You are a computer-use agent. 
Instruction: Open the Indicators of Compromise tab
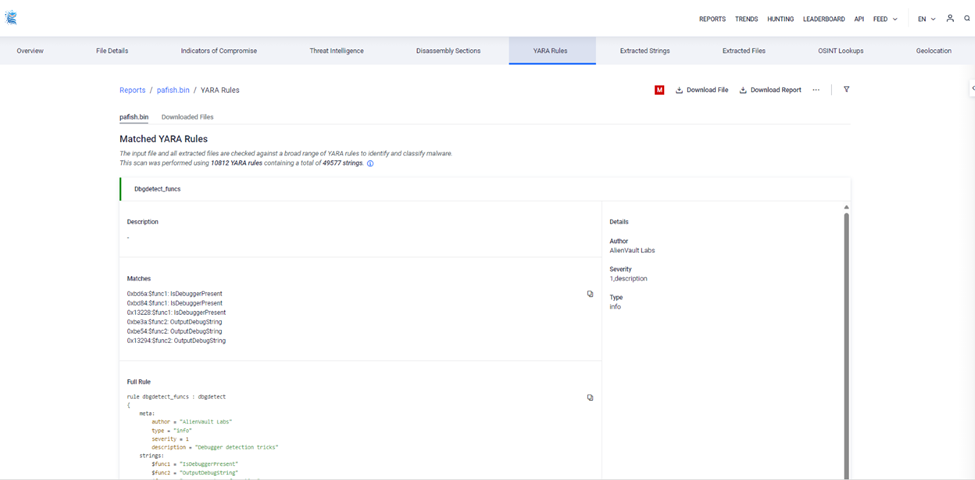pyautogui.click(x=219, y=51)
